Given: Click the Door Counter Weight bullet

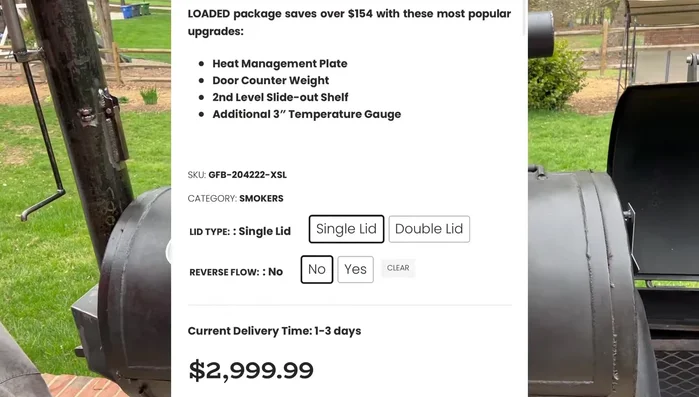Looking at the screenshot, I should 271,81.
